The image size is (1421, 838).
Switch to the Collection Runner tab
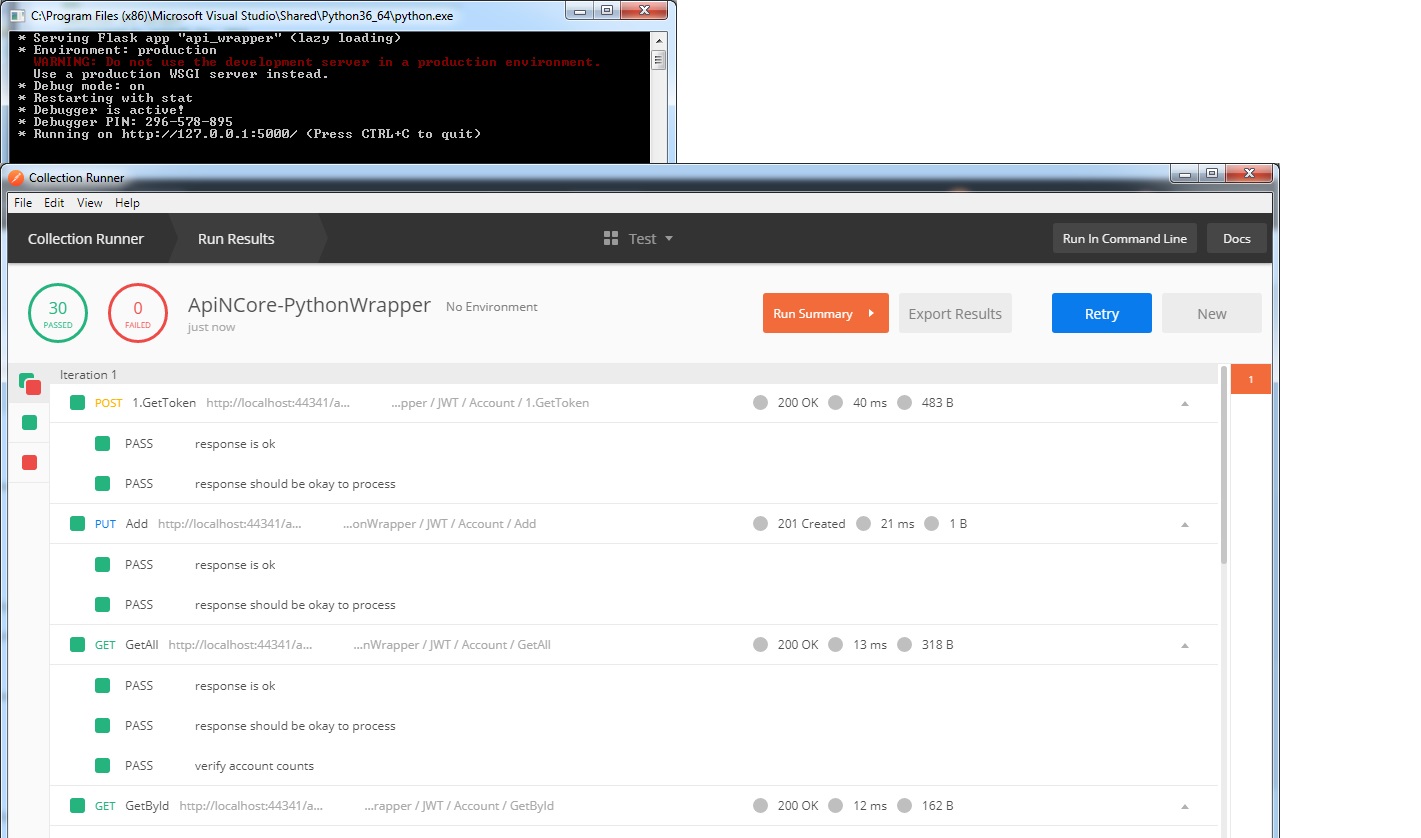point(86,239)
